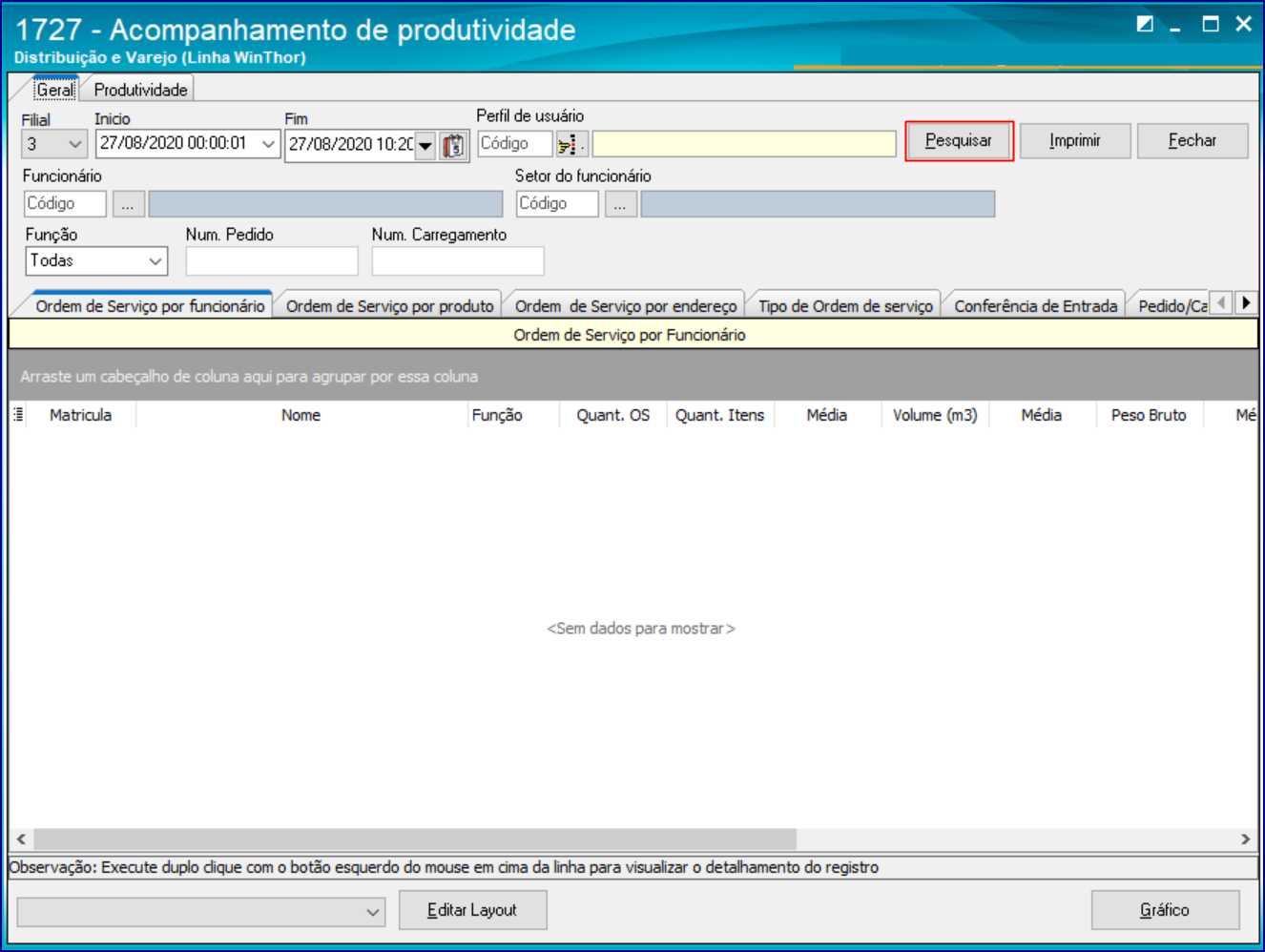
Task: Expand the Função dropdown set to Todas
Action: click(x=156, y=260)
